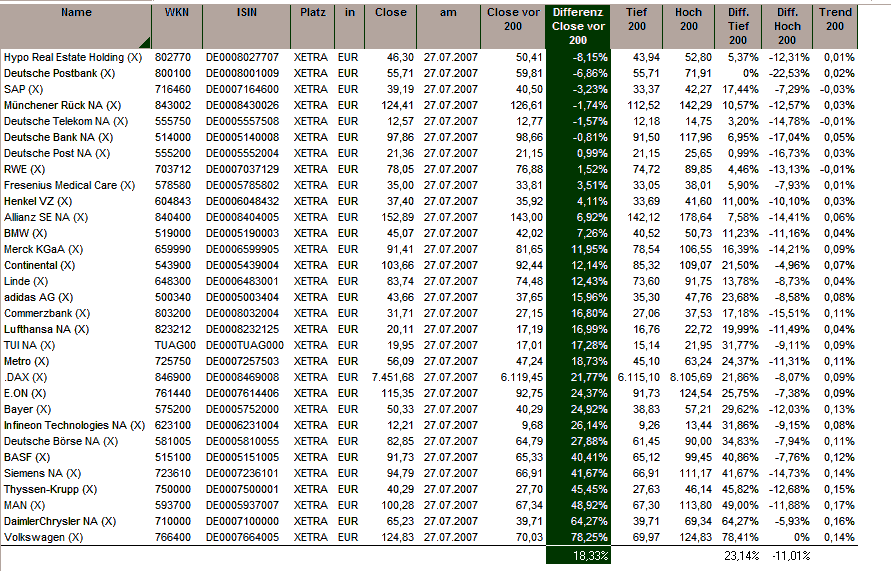Select the -11,01% average Diff. Hoch cell
This screenshot has height=571, width=891.
(790, 556)
